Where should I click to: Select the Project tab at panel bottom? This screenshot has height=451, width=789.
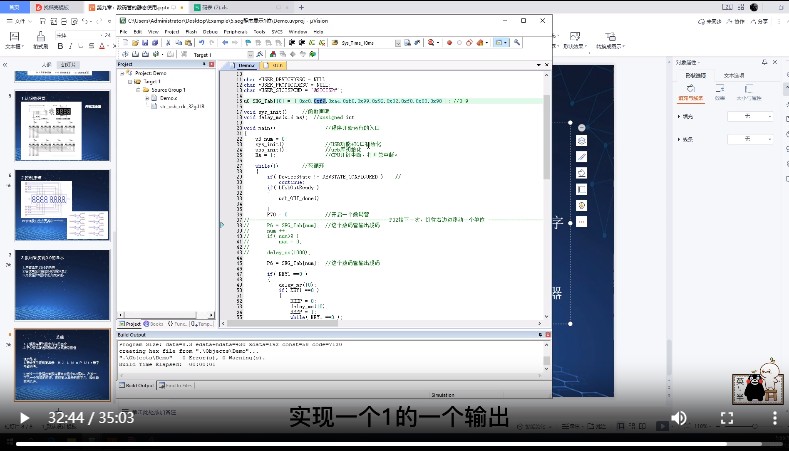(130, 324)
